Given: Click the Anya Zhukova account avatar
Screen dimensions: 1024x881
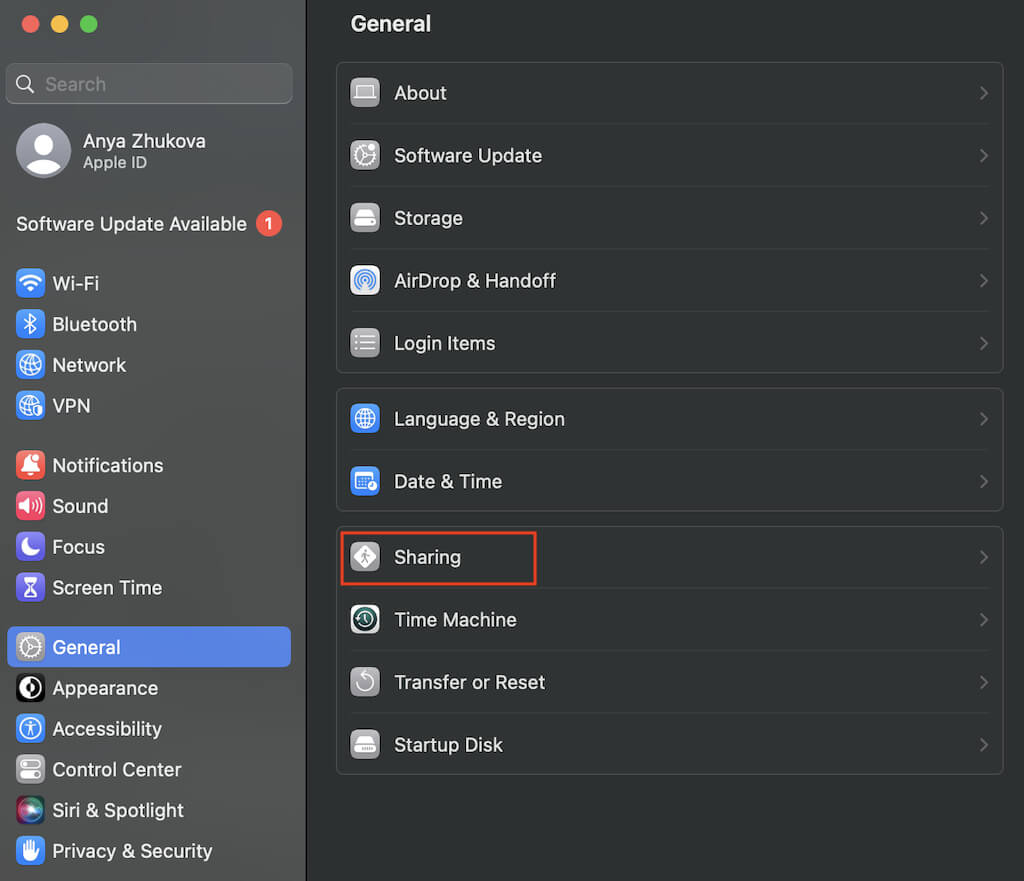Looking at the screenshot, I should [44, 150].
